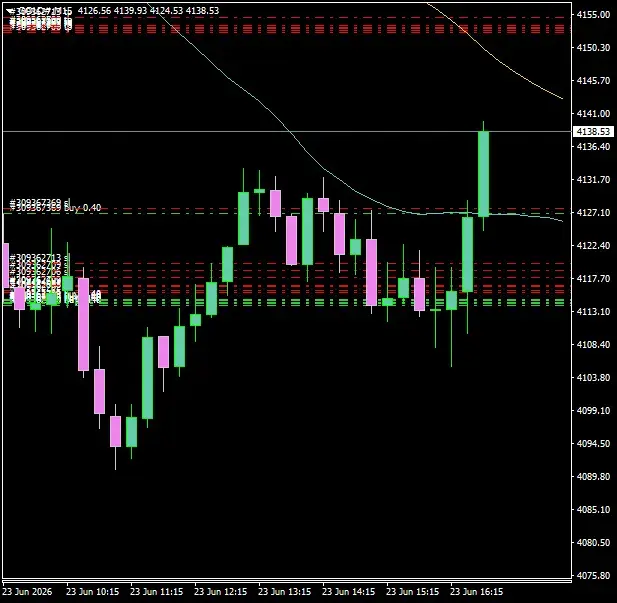Screen dimensions: 617x603
Task: Click the 4131.70 price scale label
Action: [x=593, y=180]
